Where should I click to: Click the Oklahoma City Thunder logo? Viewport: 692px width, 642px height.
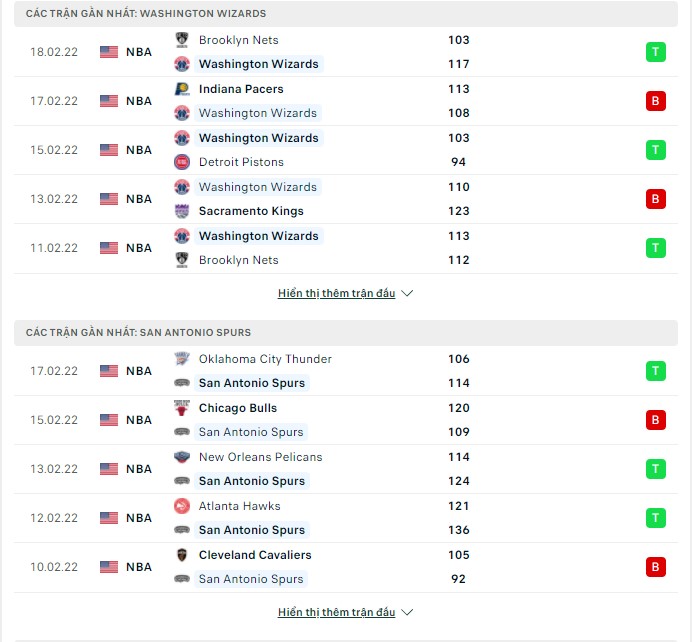182,359
